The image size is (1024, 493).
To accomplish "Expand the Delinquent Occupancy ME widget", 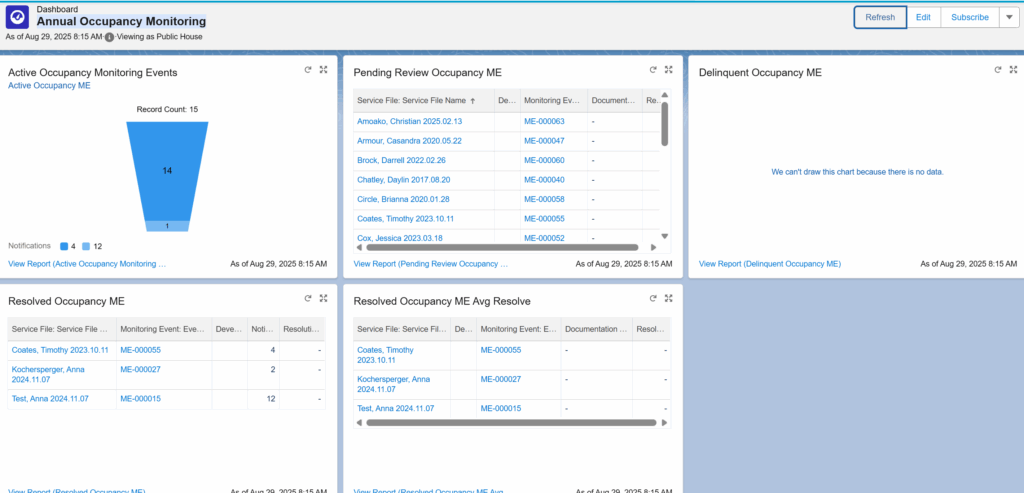I will (x=1013, y=70).
